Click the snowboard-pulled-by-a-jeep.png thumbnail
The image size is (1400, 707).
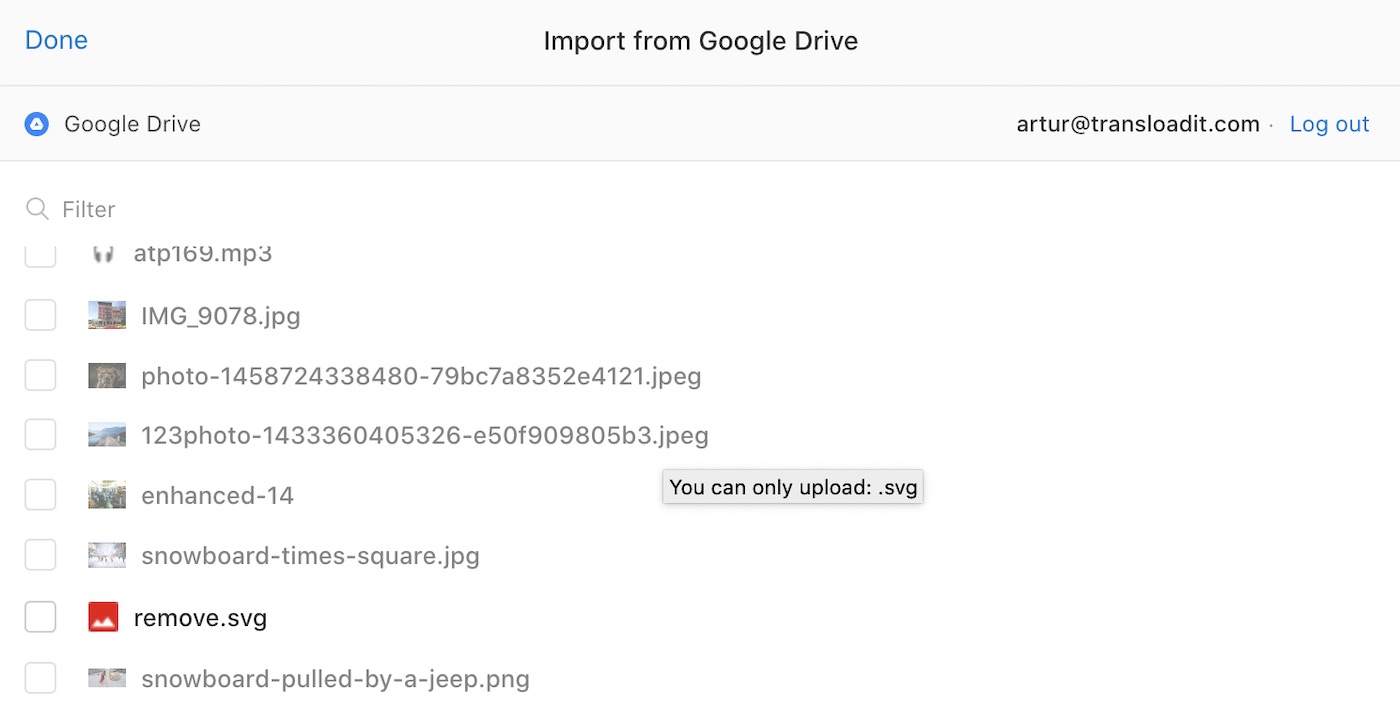[x=107, y=678]
